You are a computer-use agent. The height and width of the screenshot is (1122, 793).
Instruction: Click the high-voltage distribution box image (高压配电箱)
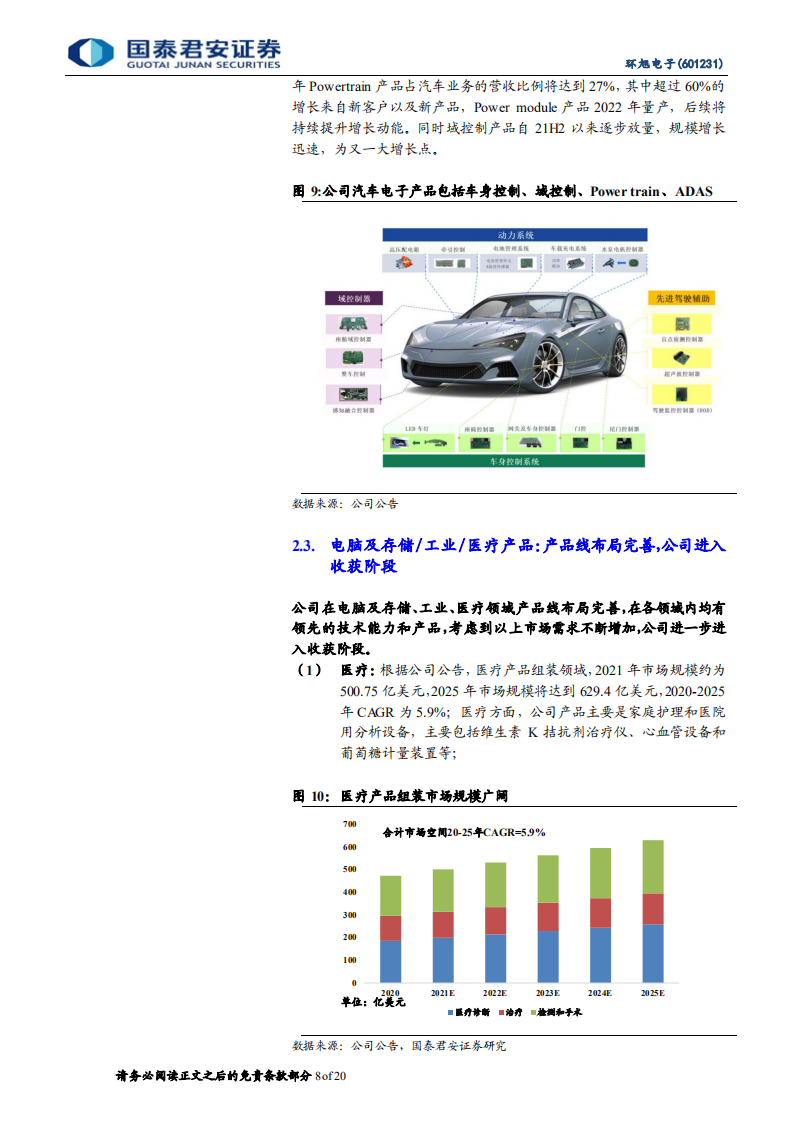click(x=404, y=263)
